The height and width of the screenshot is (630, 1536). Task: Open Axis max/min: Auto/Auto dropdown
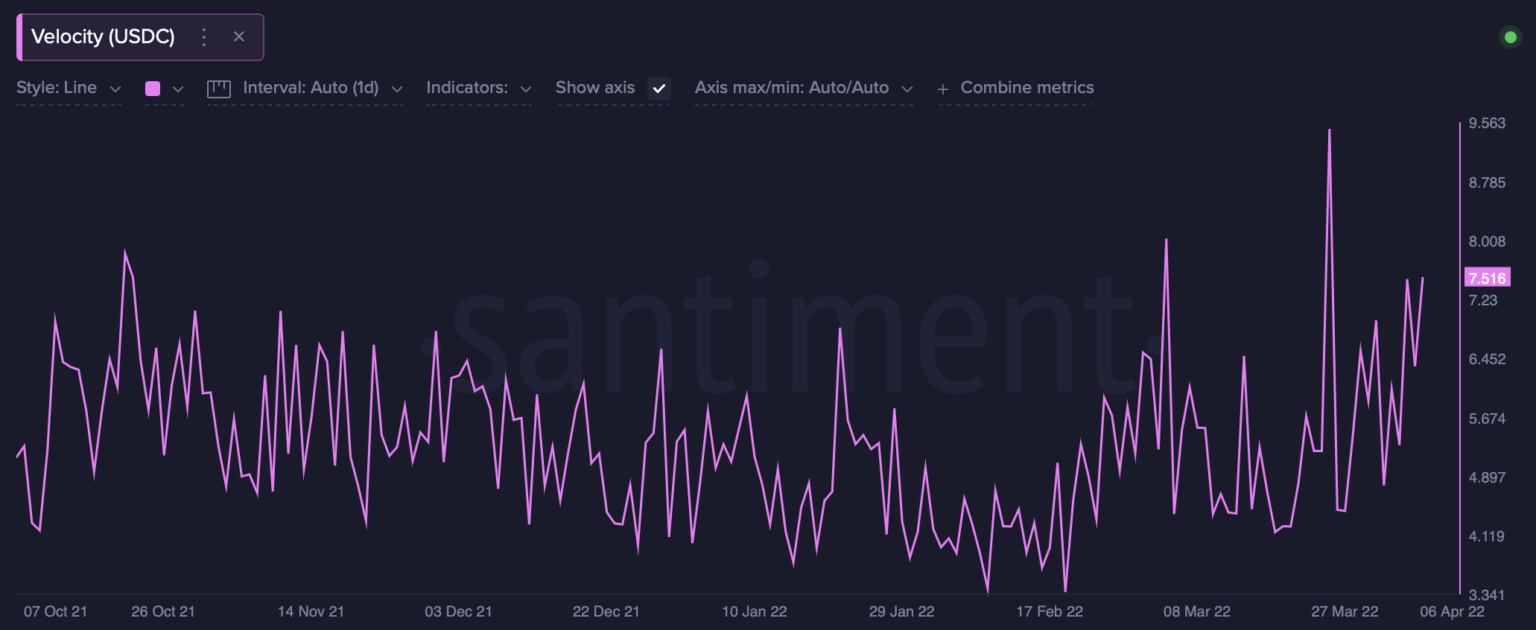[803, 88]
